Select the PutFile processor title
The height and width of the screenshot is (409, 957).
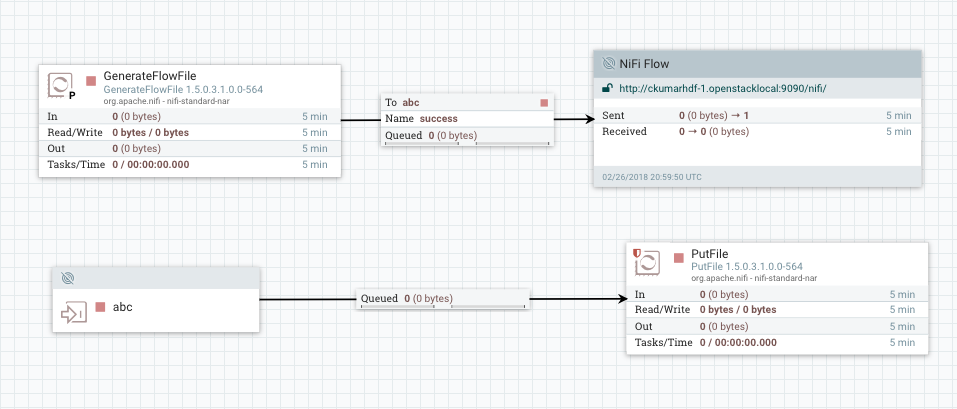710,254
